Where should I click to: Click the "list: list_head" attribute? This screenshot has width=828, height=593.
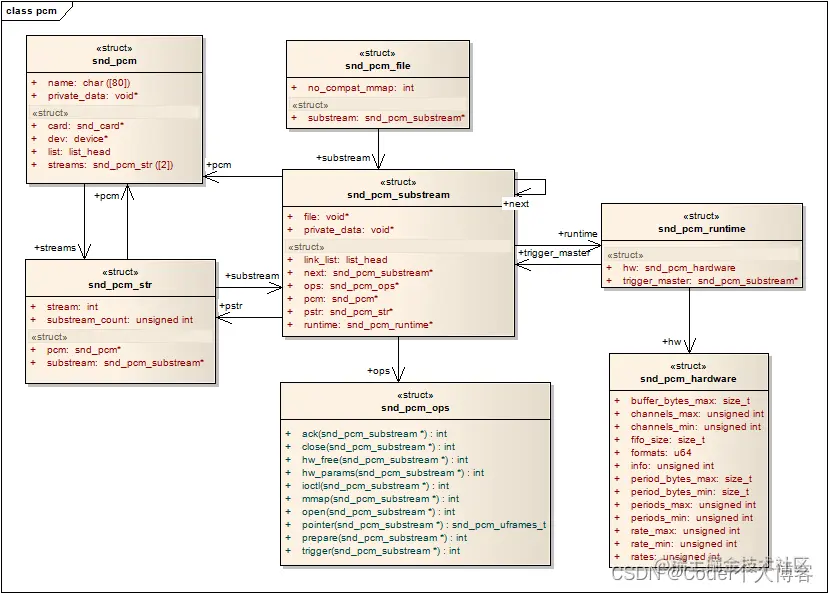pyautogui.click(x=79, y=152)
